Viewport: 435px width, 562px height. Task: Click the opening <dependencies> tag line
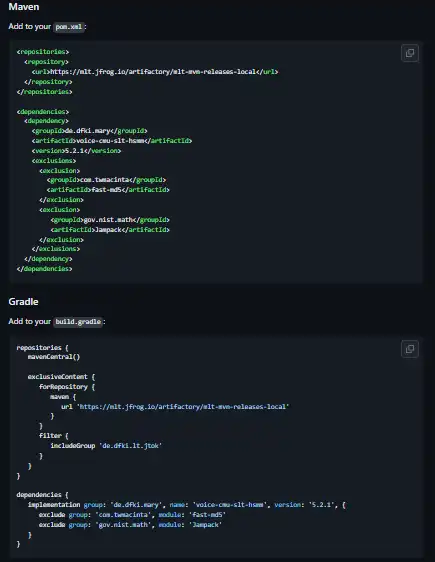coord(43,112)
